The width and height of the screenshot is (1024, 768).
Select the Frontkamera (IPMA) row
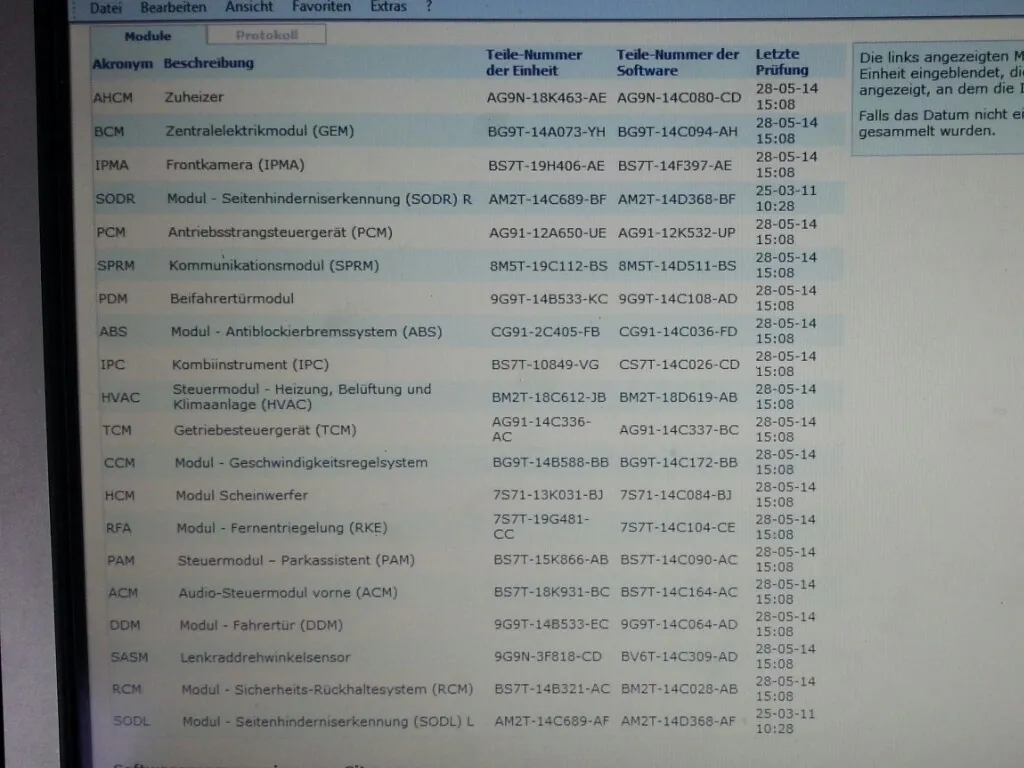[x=235, y=165]
